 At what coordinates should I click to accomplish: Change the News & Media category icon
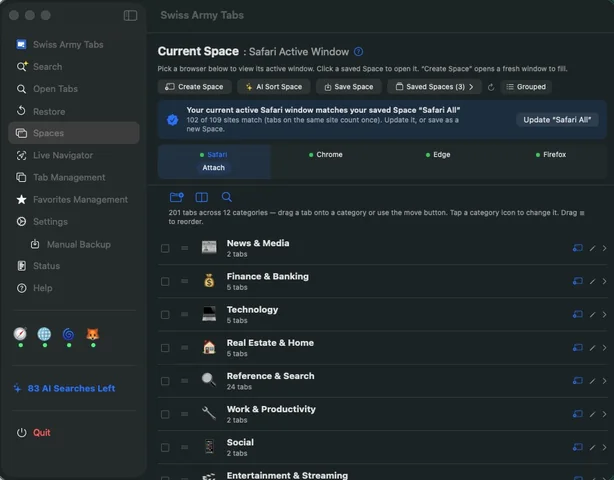point(209,247)
